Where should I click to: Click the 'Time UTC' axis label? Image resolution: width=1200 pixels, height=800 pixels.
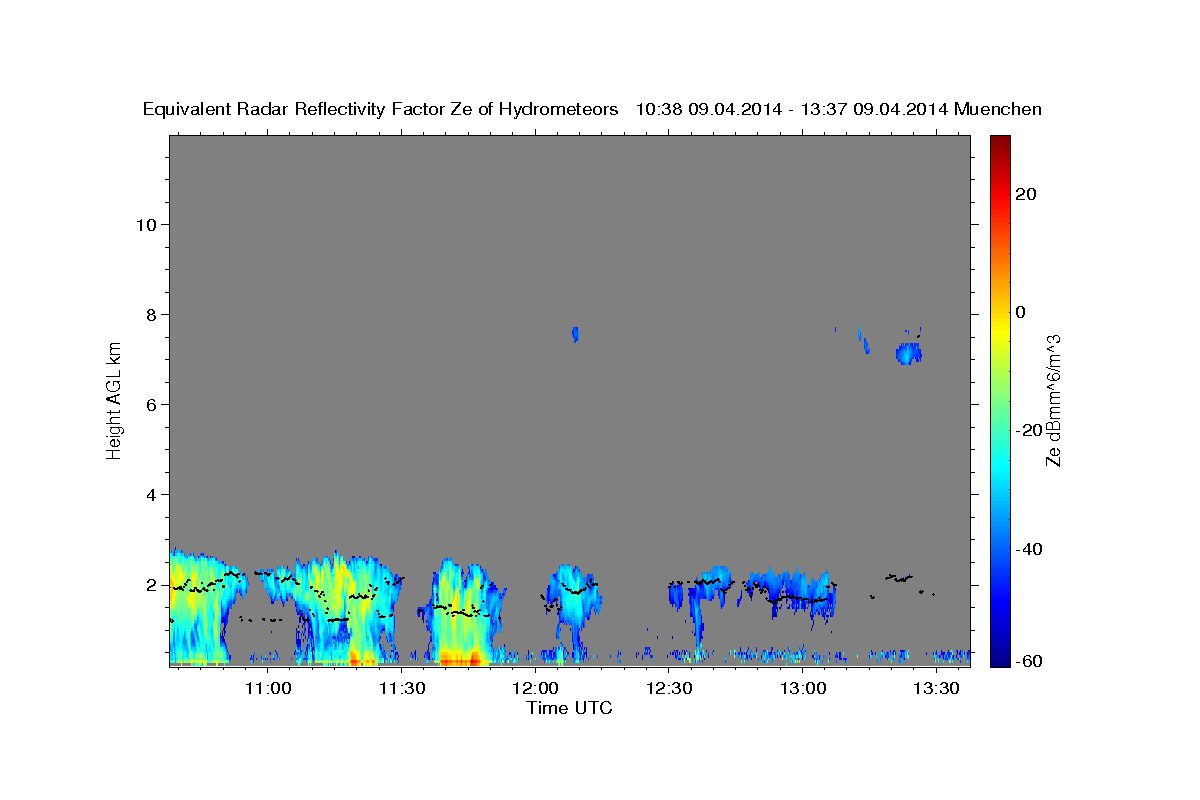tap(569, 708)
